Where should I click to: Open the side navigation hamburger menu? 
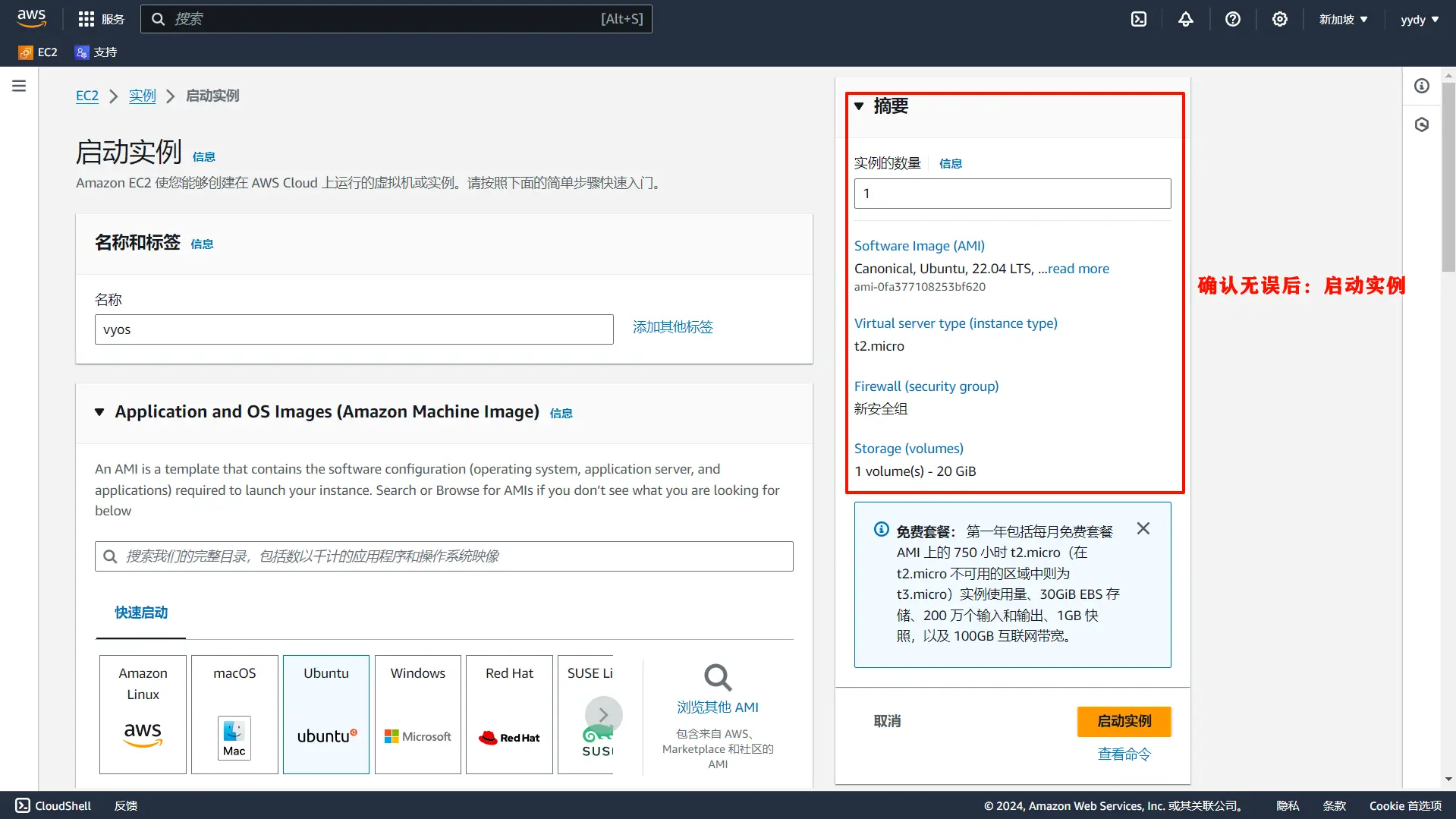(x=19, y=86)
